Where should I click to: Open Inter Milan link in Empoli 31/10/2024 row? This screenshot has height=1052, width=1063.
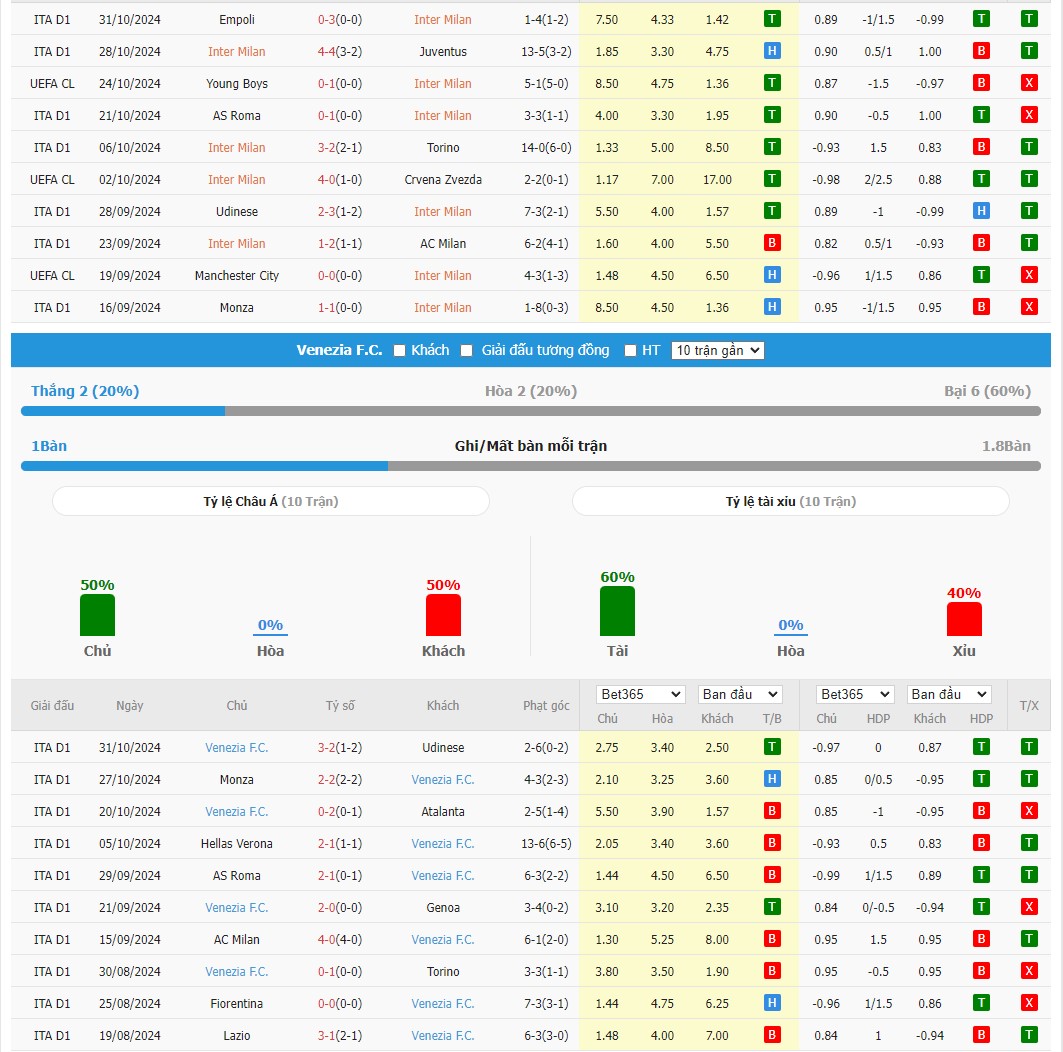(x=443, y=20)
